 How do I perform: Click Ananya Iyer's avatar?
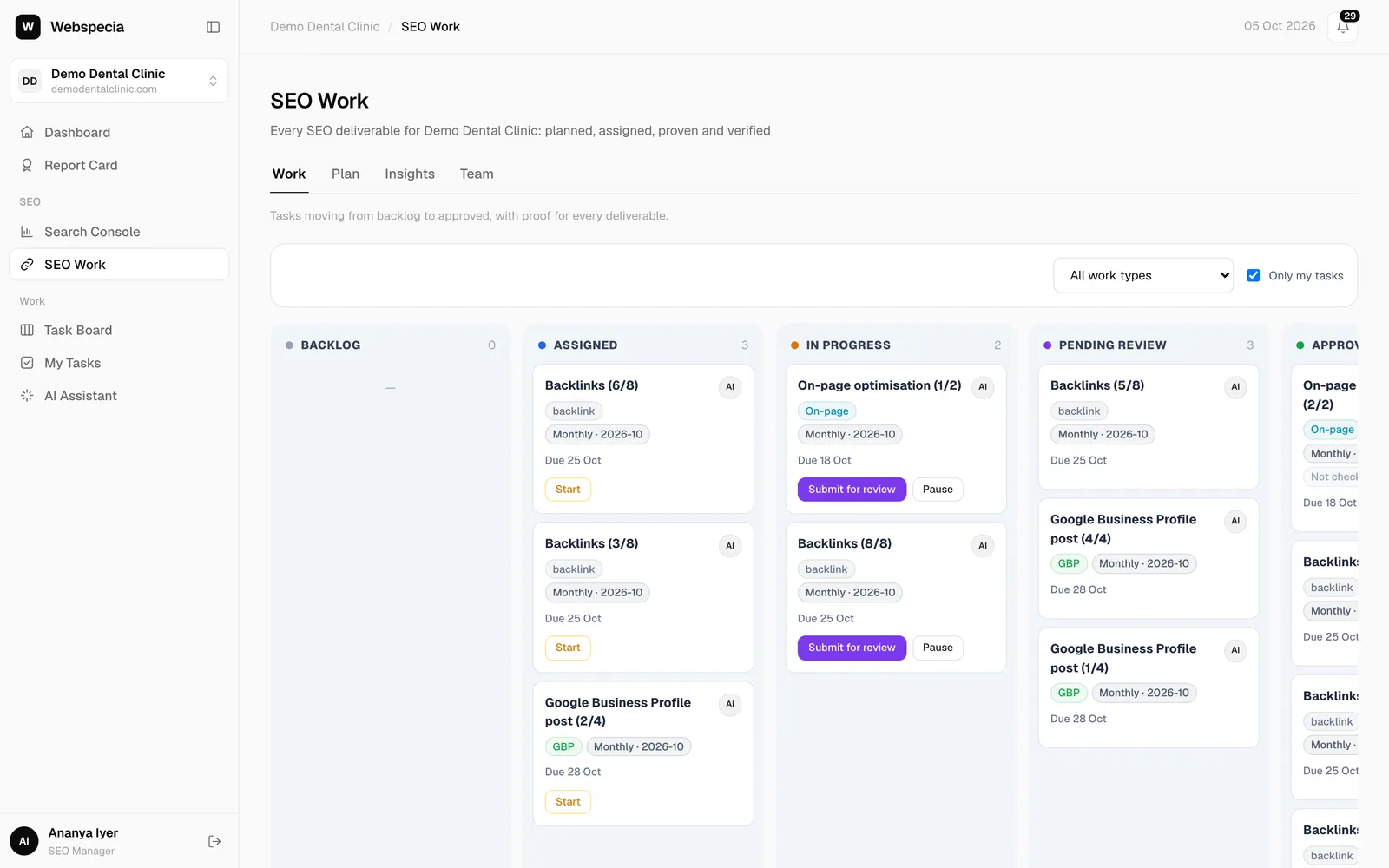24,841
